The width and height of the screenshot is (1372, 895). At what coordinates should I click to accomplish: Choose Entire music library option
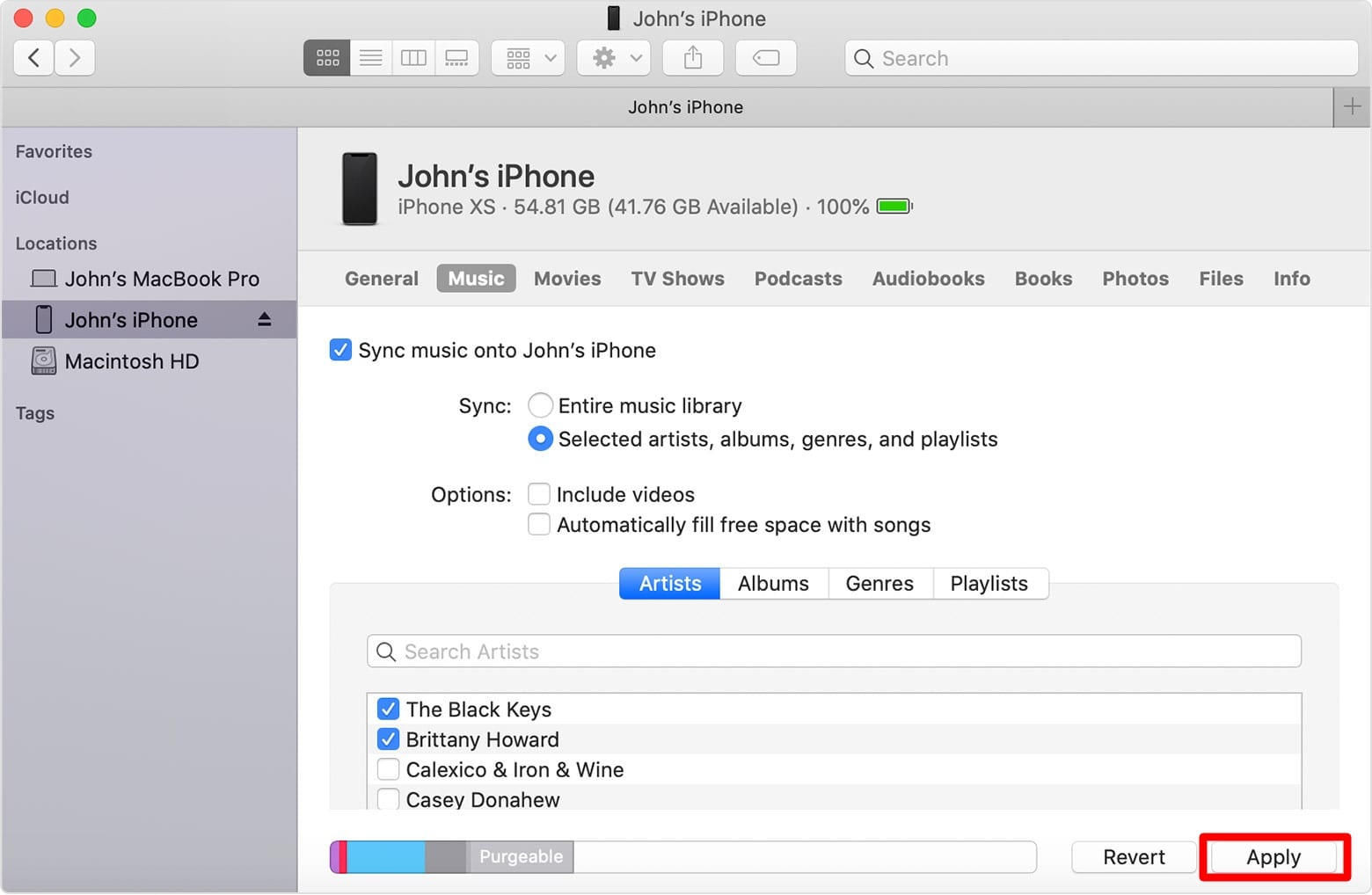(540, 405)
